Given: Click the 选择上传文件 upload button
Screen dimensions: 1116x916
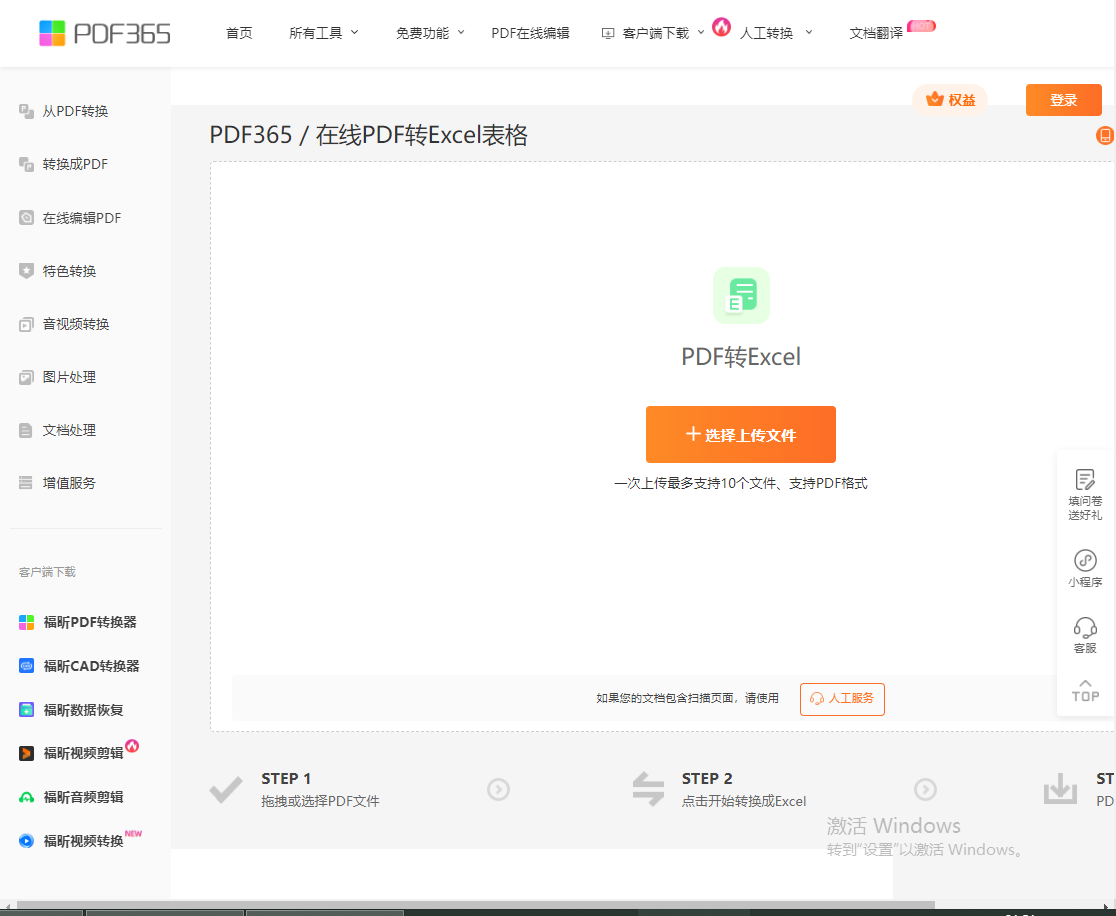Looking at the screenshot, I should click(x=740, y=435).
